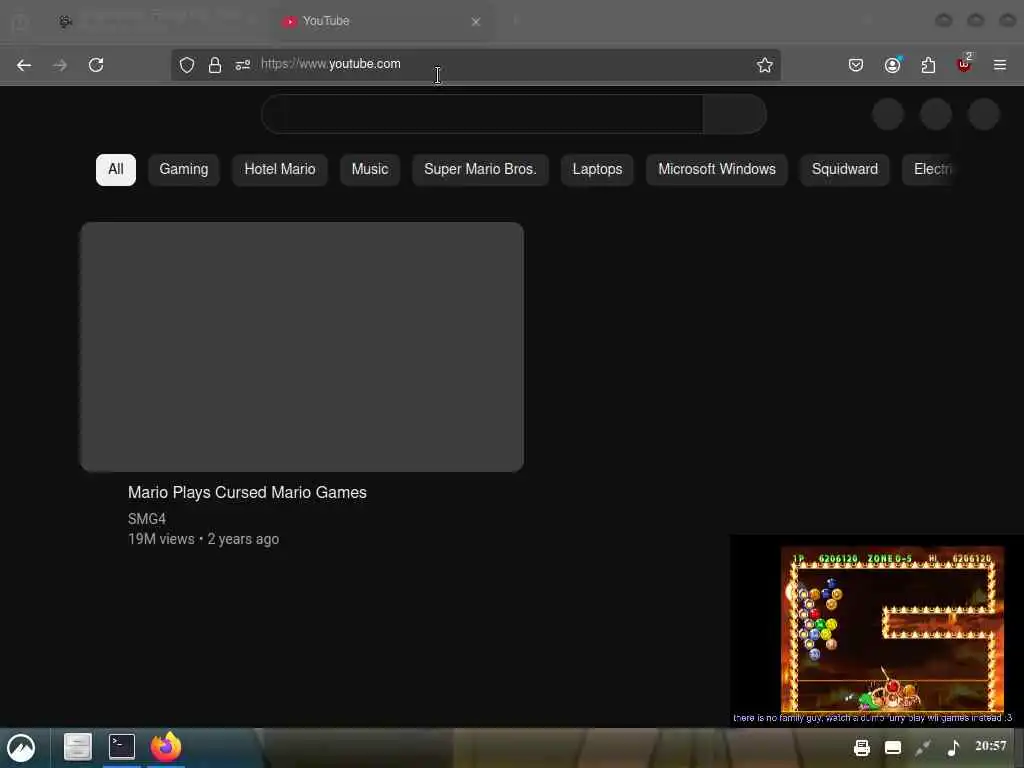Open the Firefox account icon
This screenshot has height=768, width=1024.
point(893,65)
